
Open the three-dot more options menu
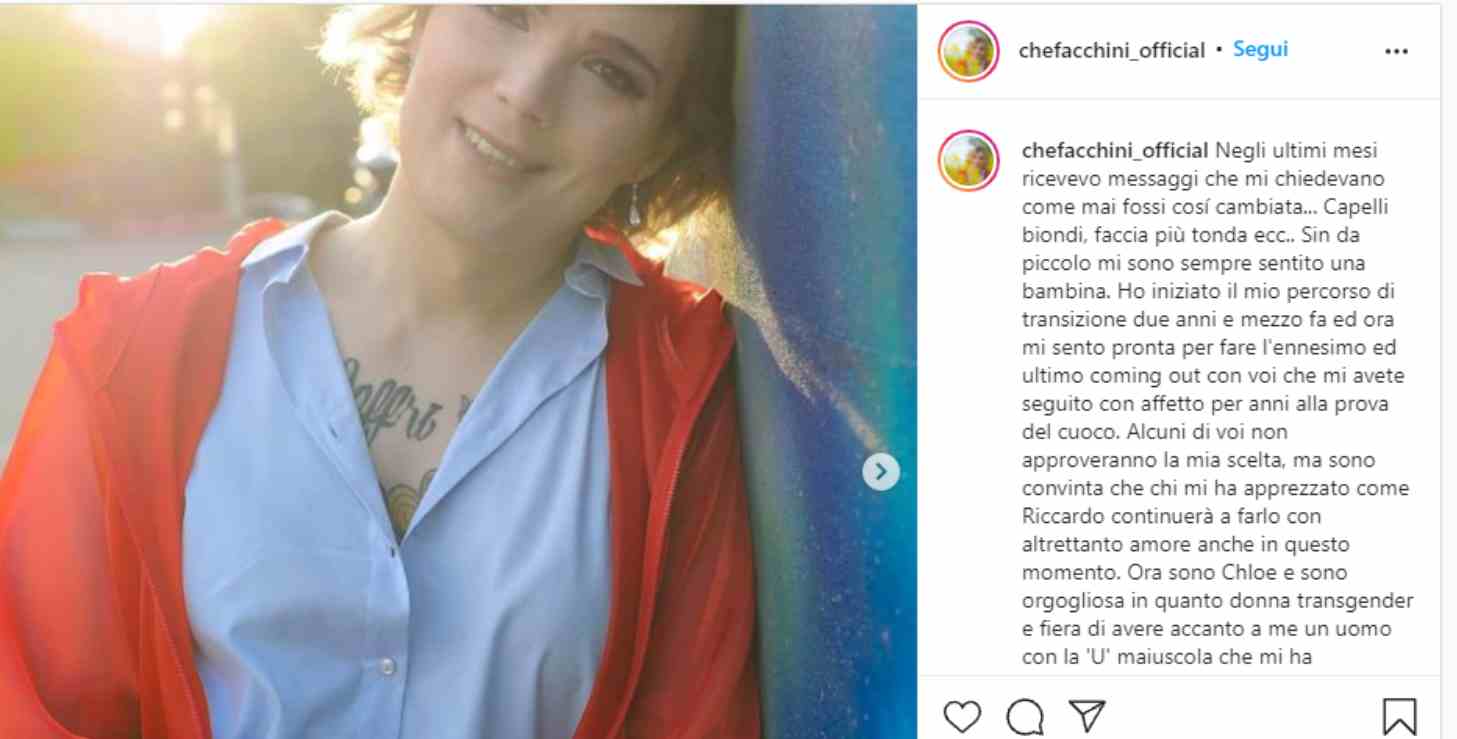click(x=1396, y=52)
